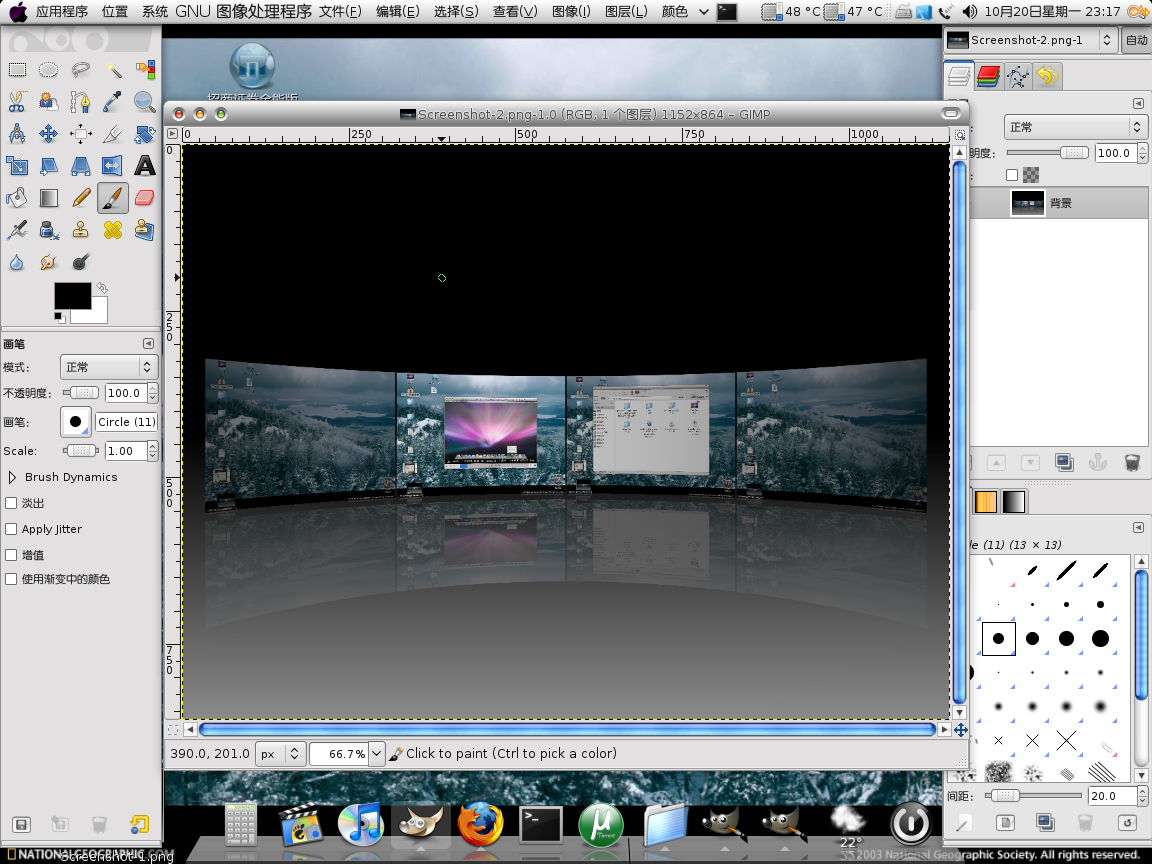Click the 自动 auto button
Image resolution: width=1152 pixels, height=864 pixels.
(1136, 40)
